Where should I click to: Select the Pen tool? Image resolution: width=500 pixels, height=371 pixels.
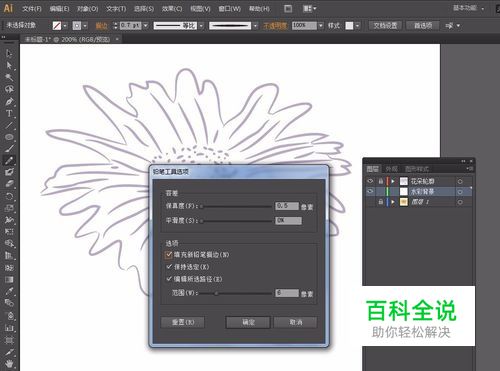pos(9,101)
